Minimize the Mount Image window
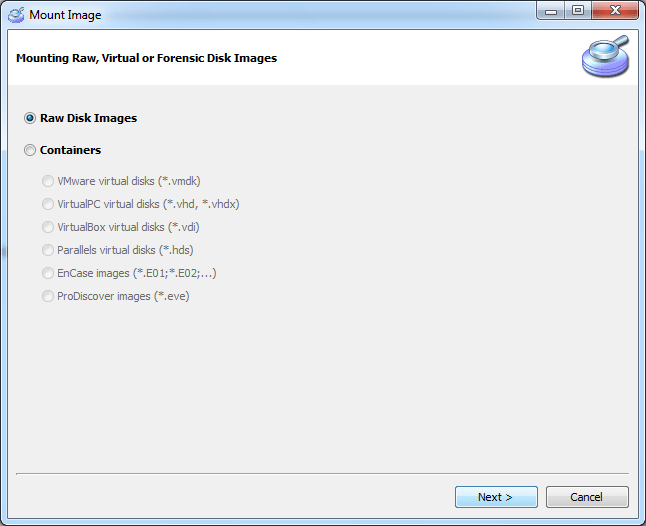646x526 pixels. [552, 11]
